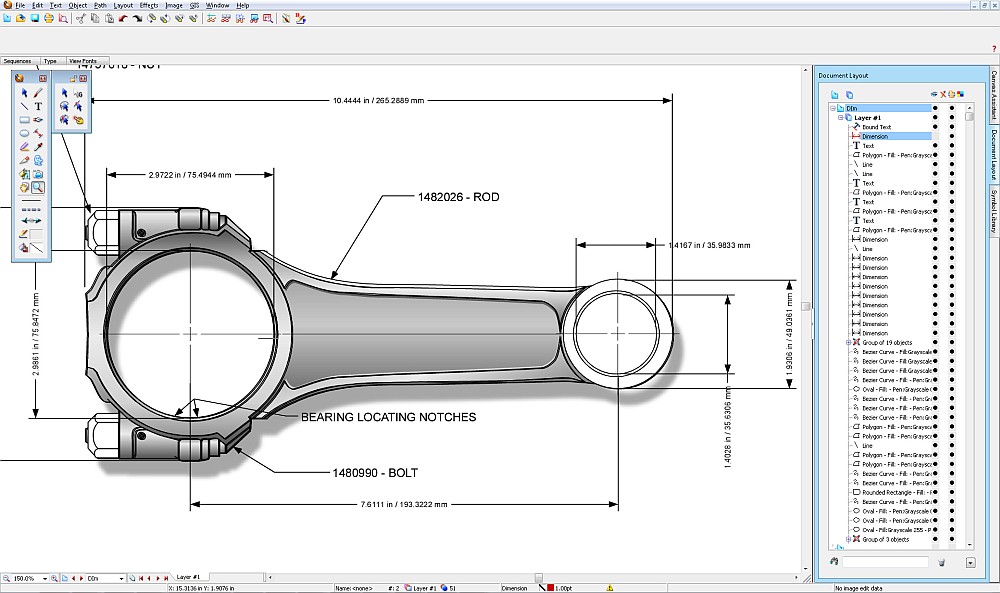
Task: Toggle visibility dot for Group of 19 objects
Action: [934, 343]
